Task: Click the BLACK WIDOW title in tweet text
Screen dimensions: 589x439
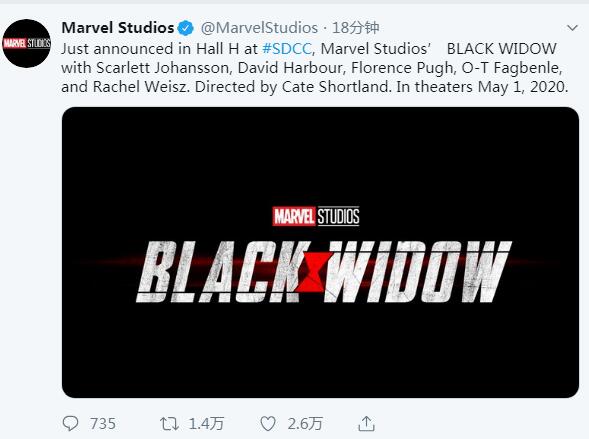Action: pos(501,49)
